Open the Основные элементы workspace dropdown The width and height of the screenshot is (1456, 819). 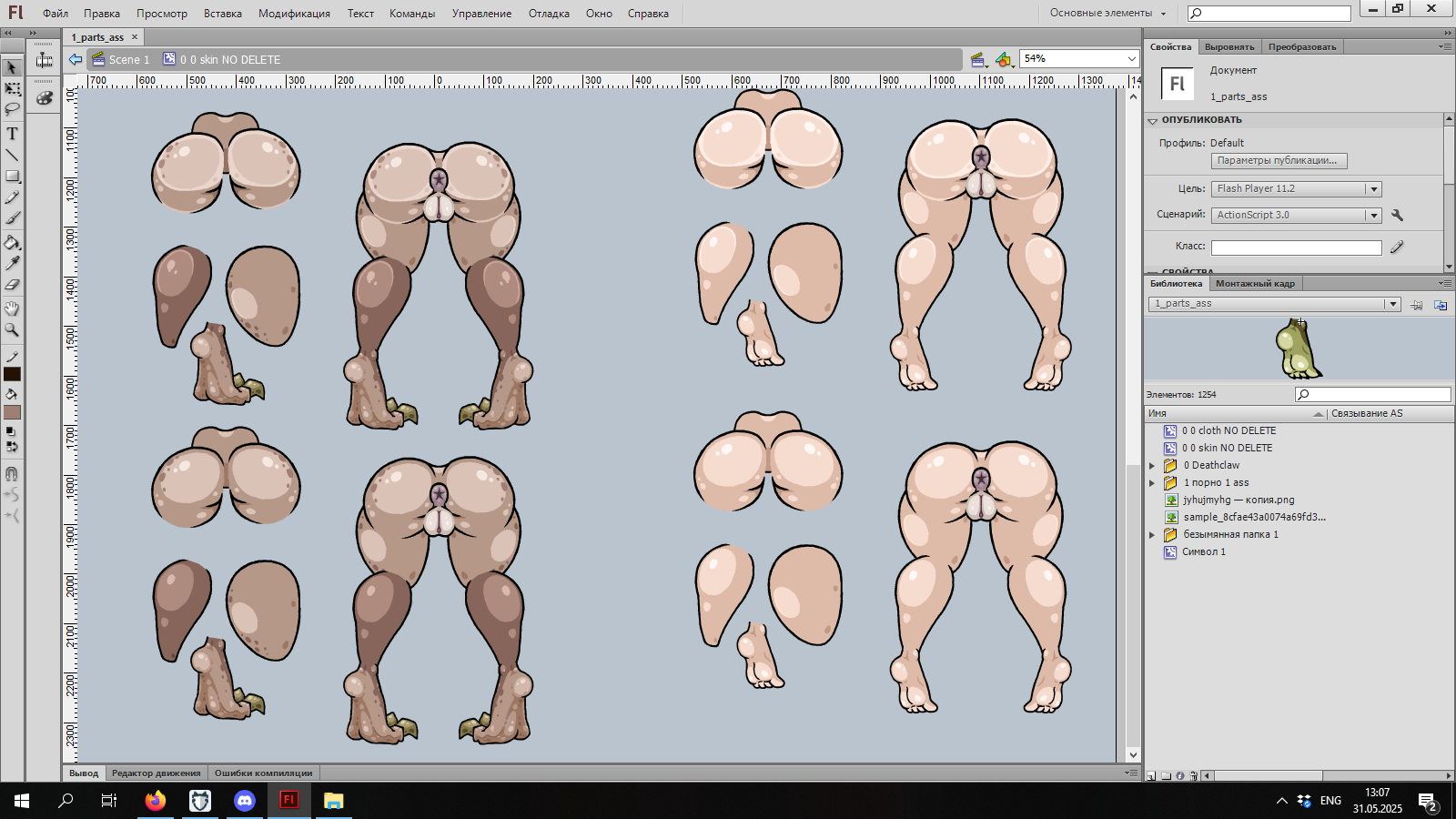(1107, 13)
